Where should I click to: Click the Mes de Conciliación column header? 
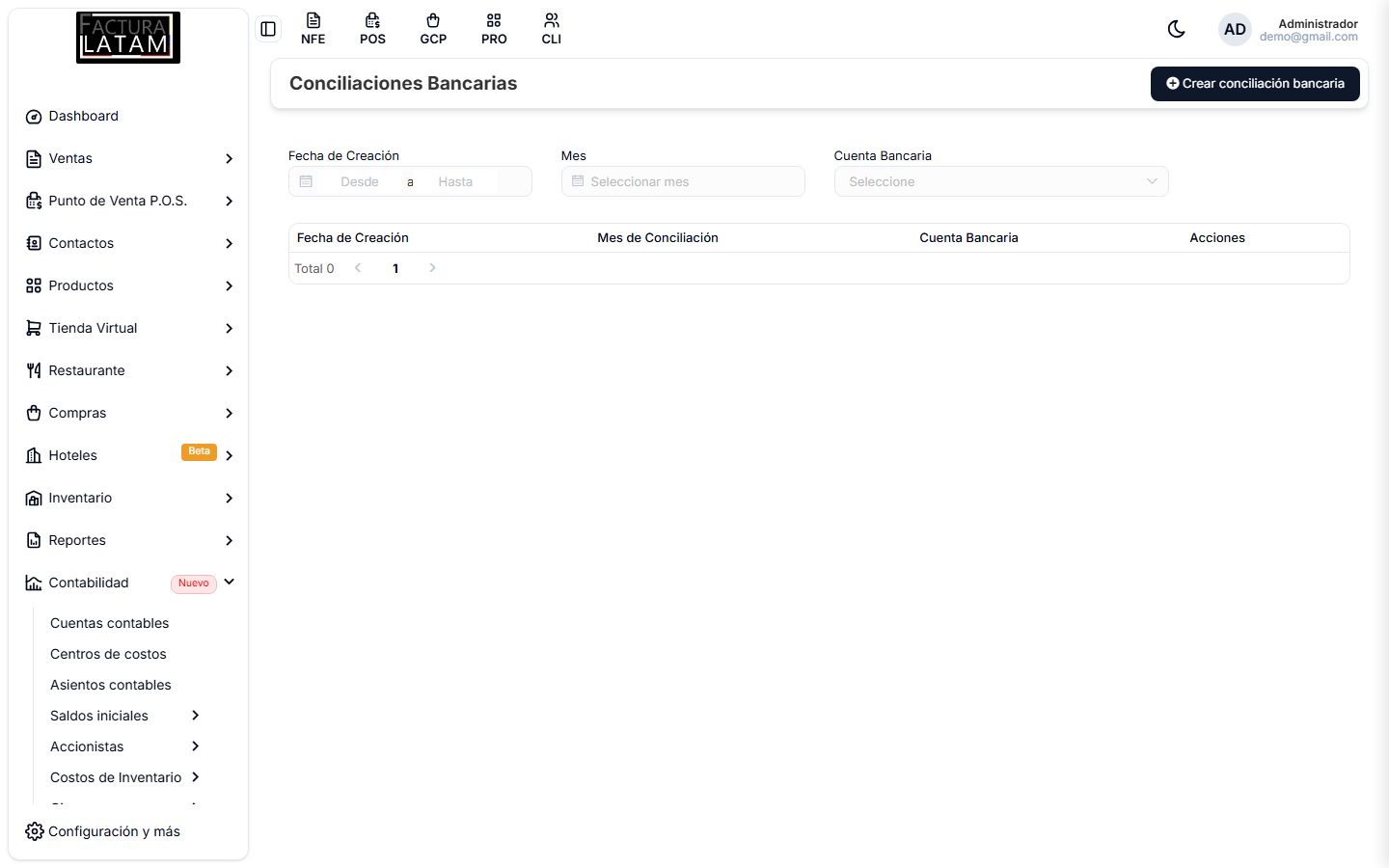point(658,238)
